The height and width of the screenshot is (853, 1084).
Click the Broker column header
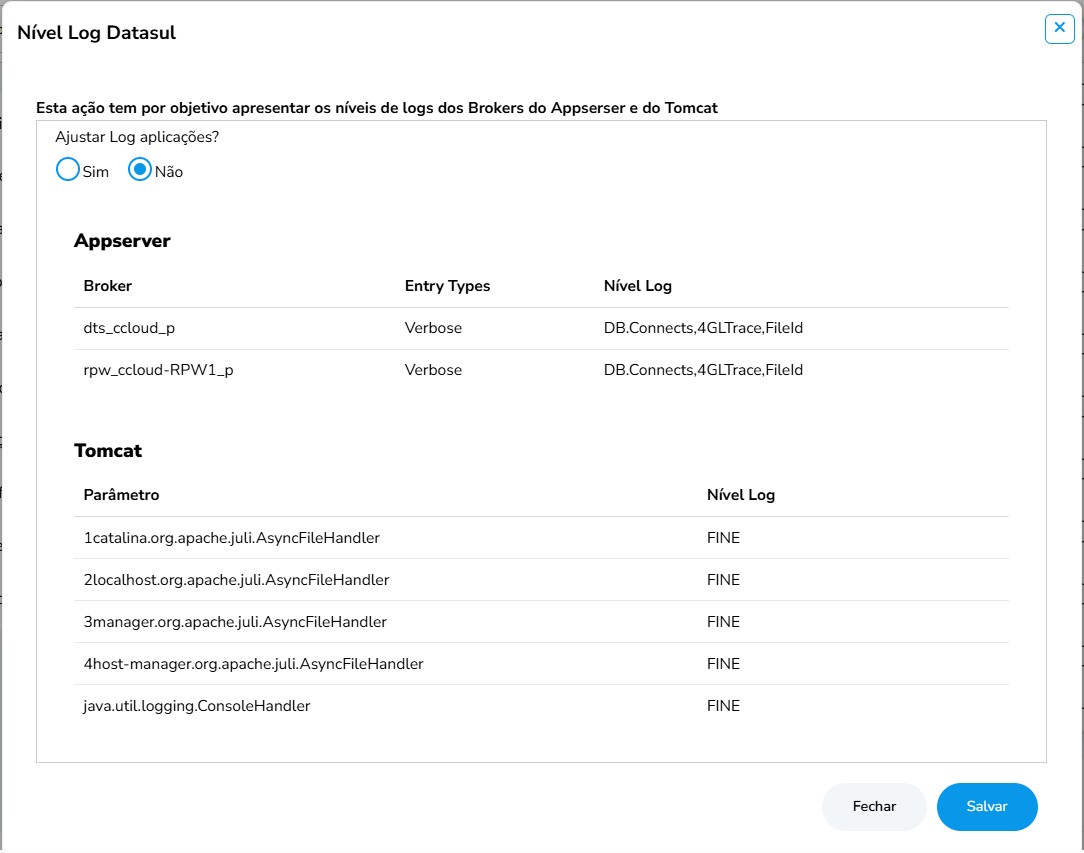(108, 286)
